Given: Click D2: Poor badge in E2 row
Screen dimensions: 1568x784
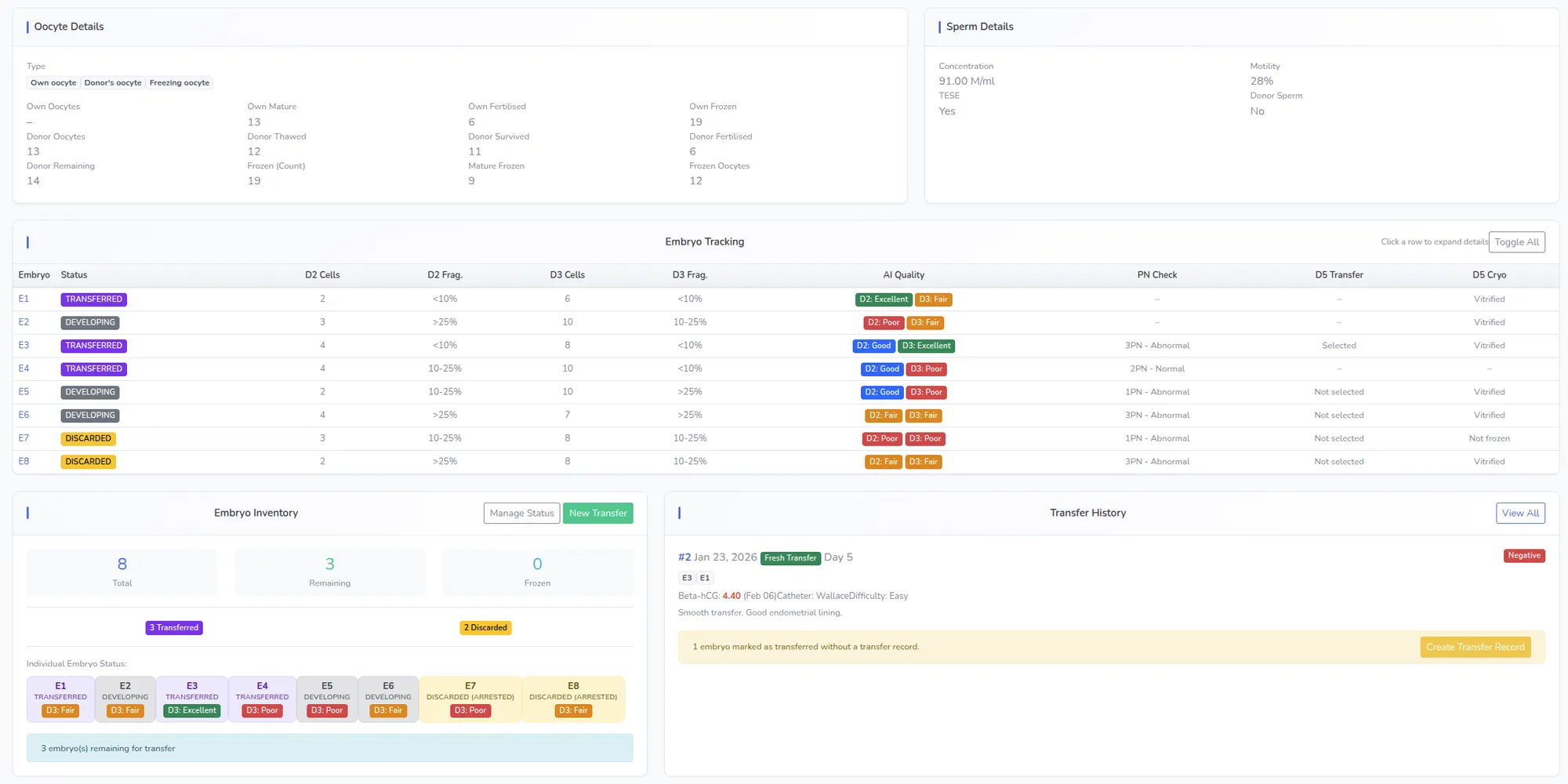Looking at the screenshot, I should click(x=883, y=323).
